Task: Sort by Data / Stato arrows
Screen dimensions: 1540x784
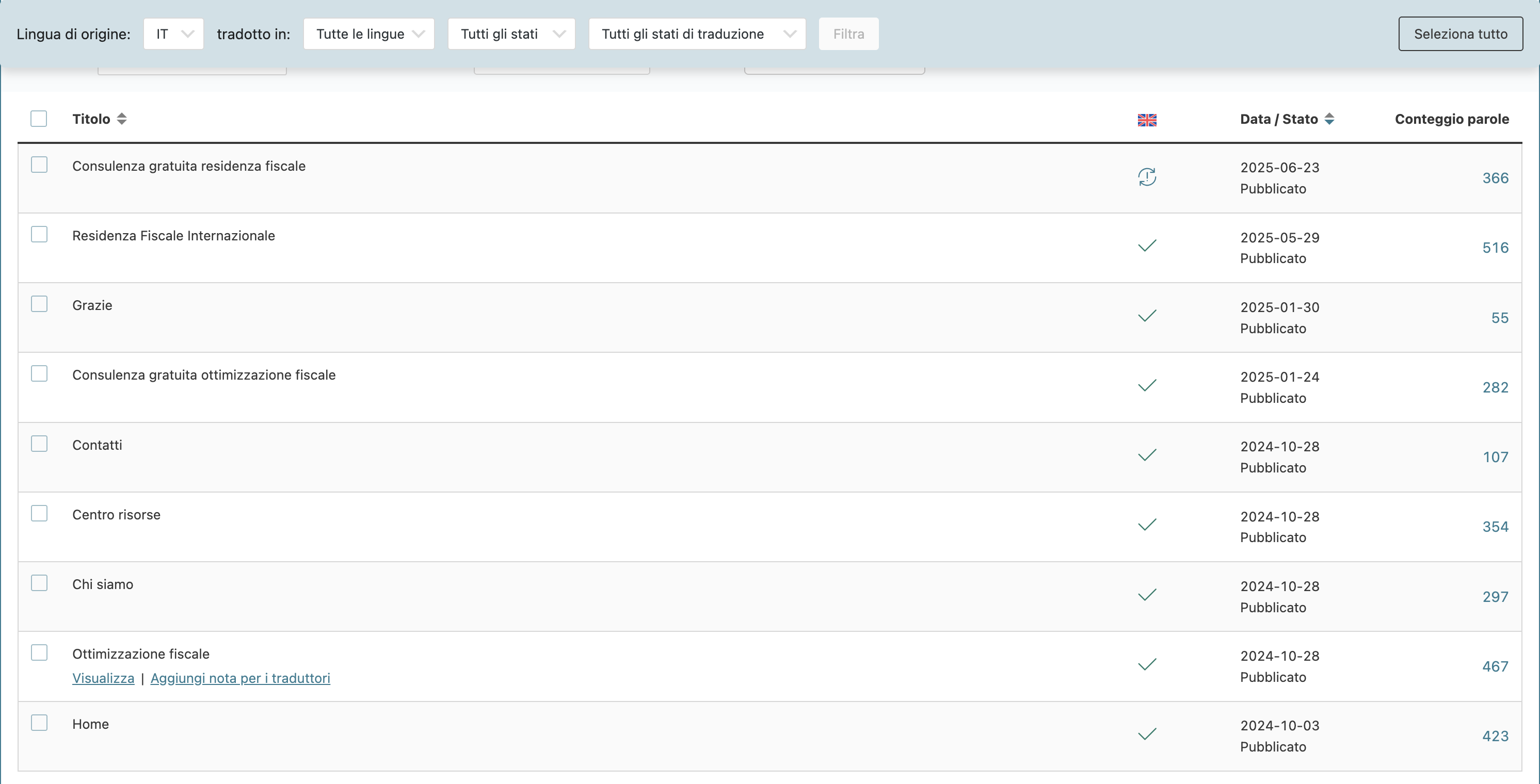Action: (x=1329, y=119)
